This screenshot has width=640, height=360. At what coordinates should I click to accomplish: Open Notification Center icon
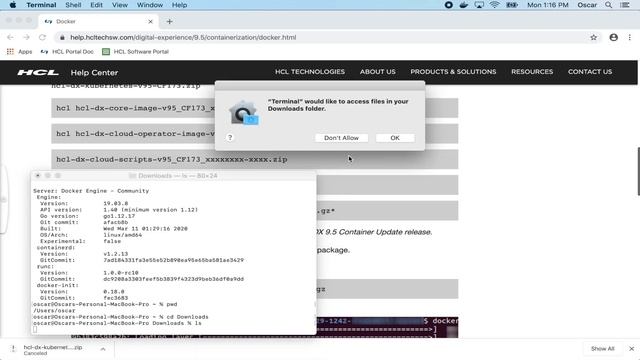tap(624, 5)
